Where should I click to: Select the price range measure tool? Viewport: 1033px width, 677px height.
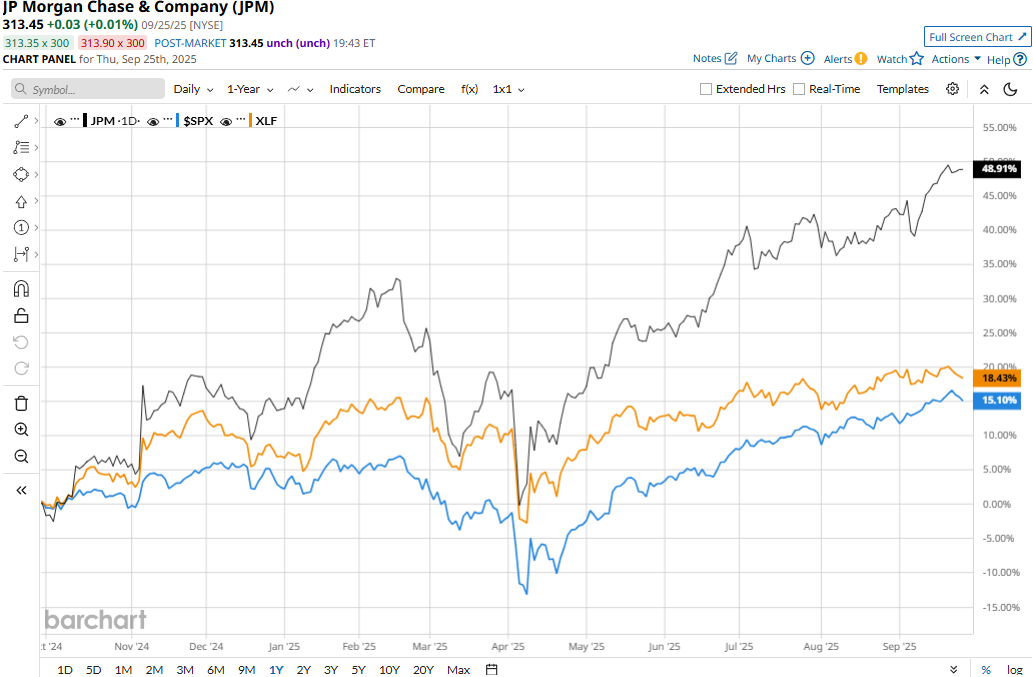(x=21, y=254)
